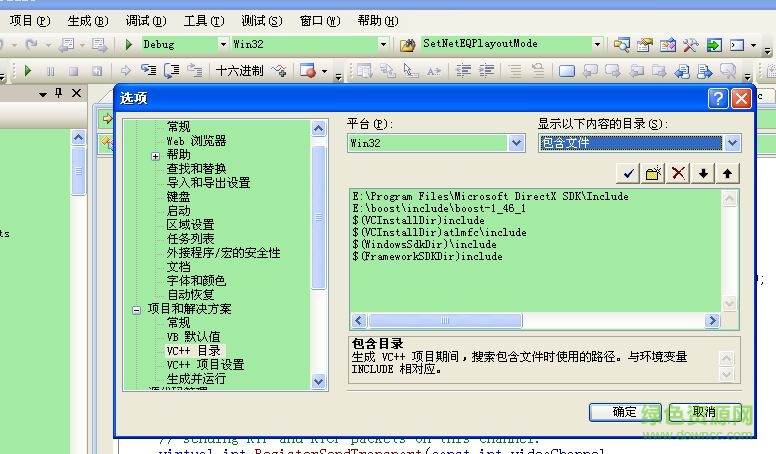Open the 调试(D) menu

click(x=145, y=20)
